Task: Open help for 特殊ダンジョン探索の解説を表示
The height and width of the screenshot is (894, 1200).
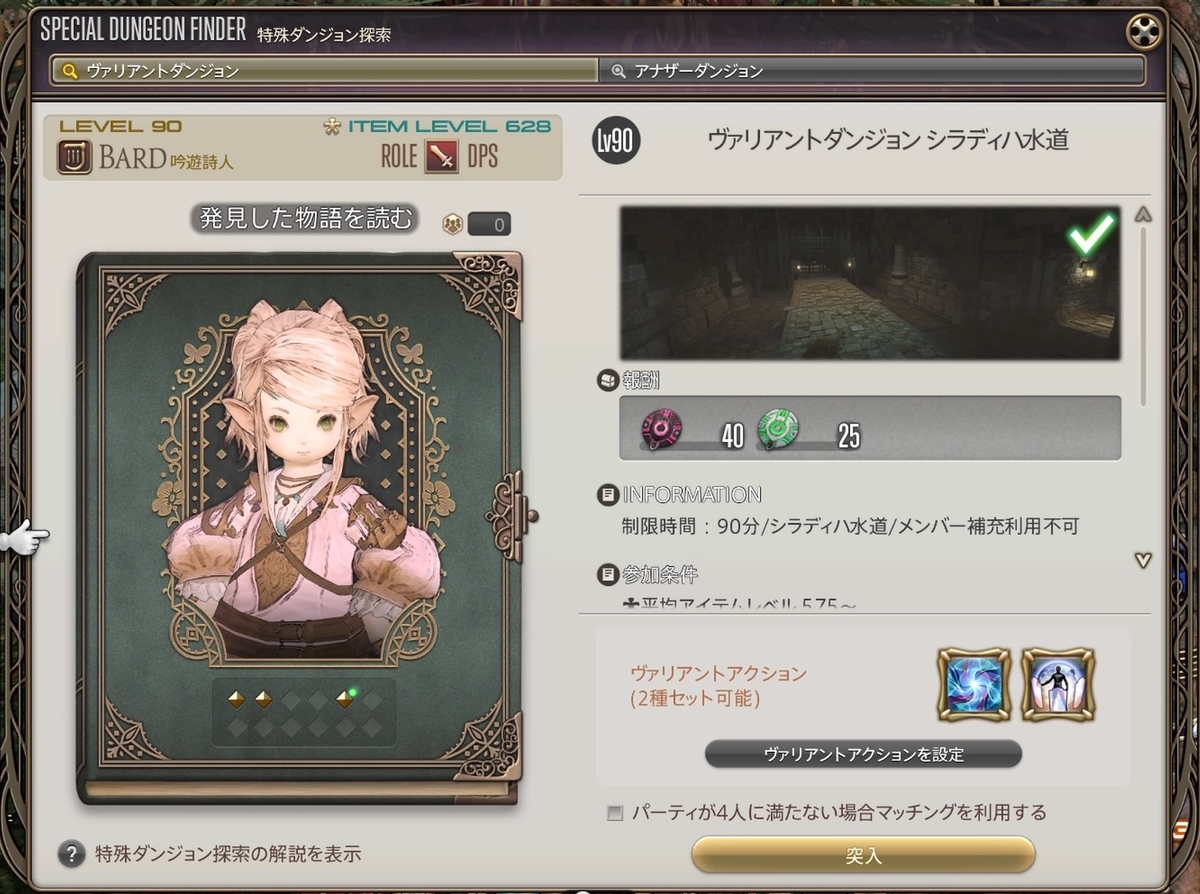Action: pyautogui.click(x=71, y=854)
